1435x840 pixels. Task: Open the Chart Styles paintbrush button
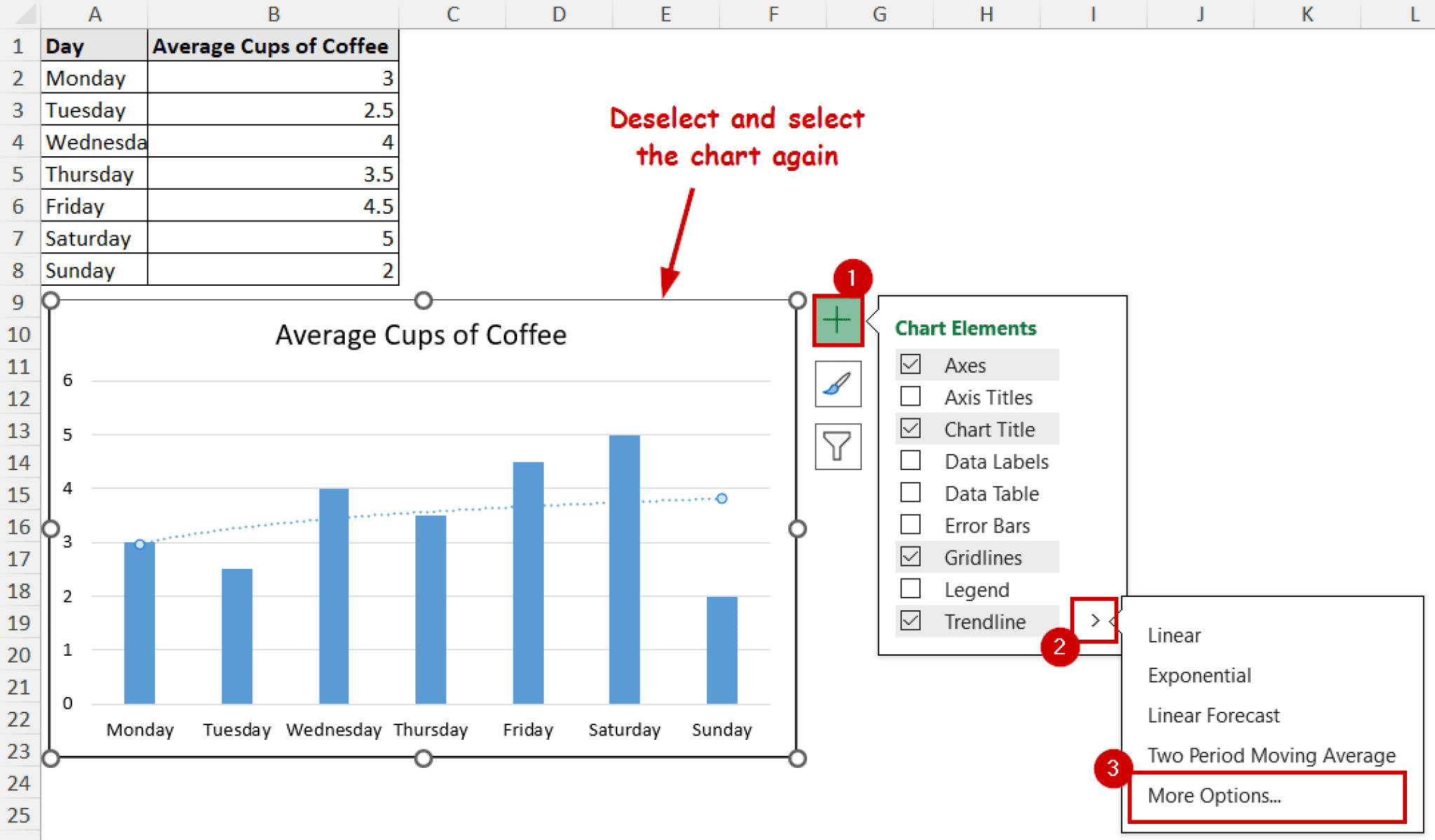837,384
